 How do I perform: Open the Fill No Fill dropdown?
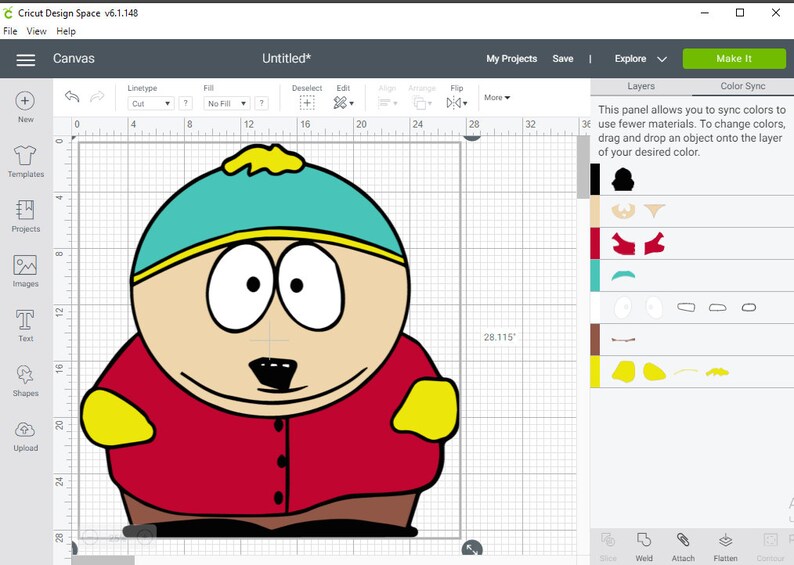[x=227, y=103]
